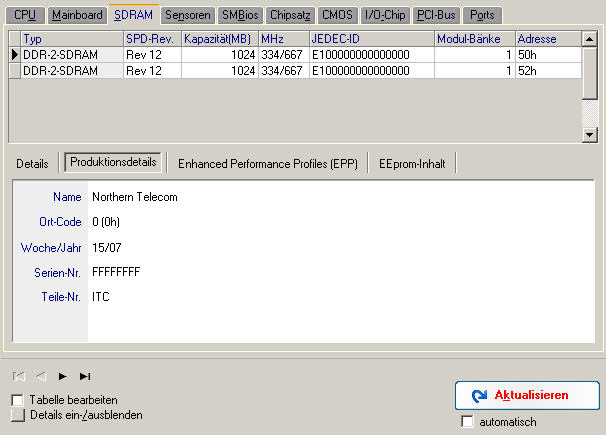Enable Tabelle bearbeiten checkbox
The image size is (606, 435).
(18, 400)
